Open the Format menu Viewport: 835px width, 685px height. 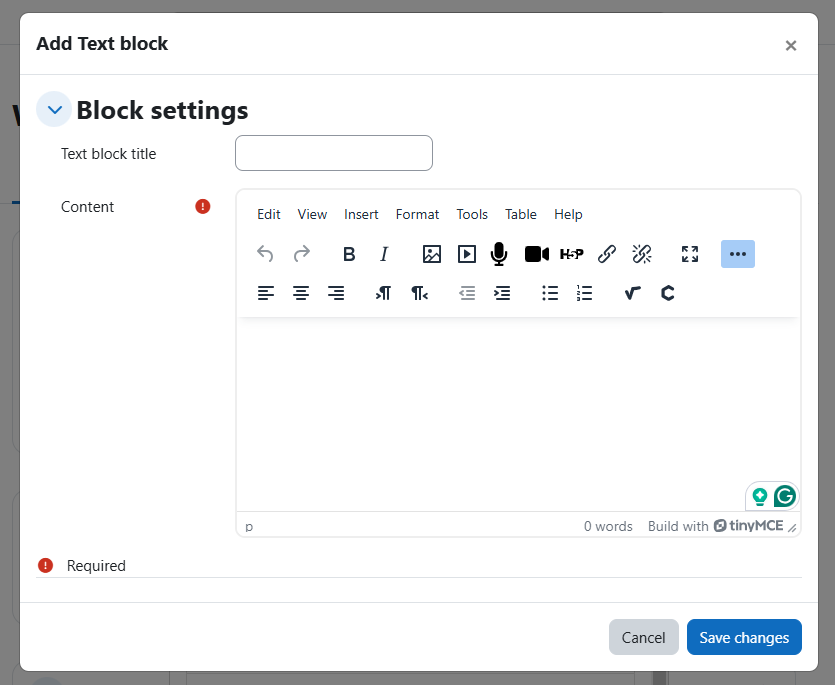(x=417, y=214)
